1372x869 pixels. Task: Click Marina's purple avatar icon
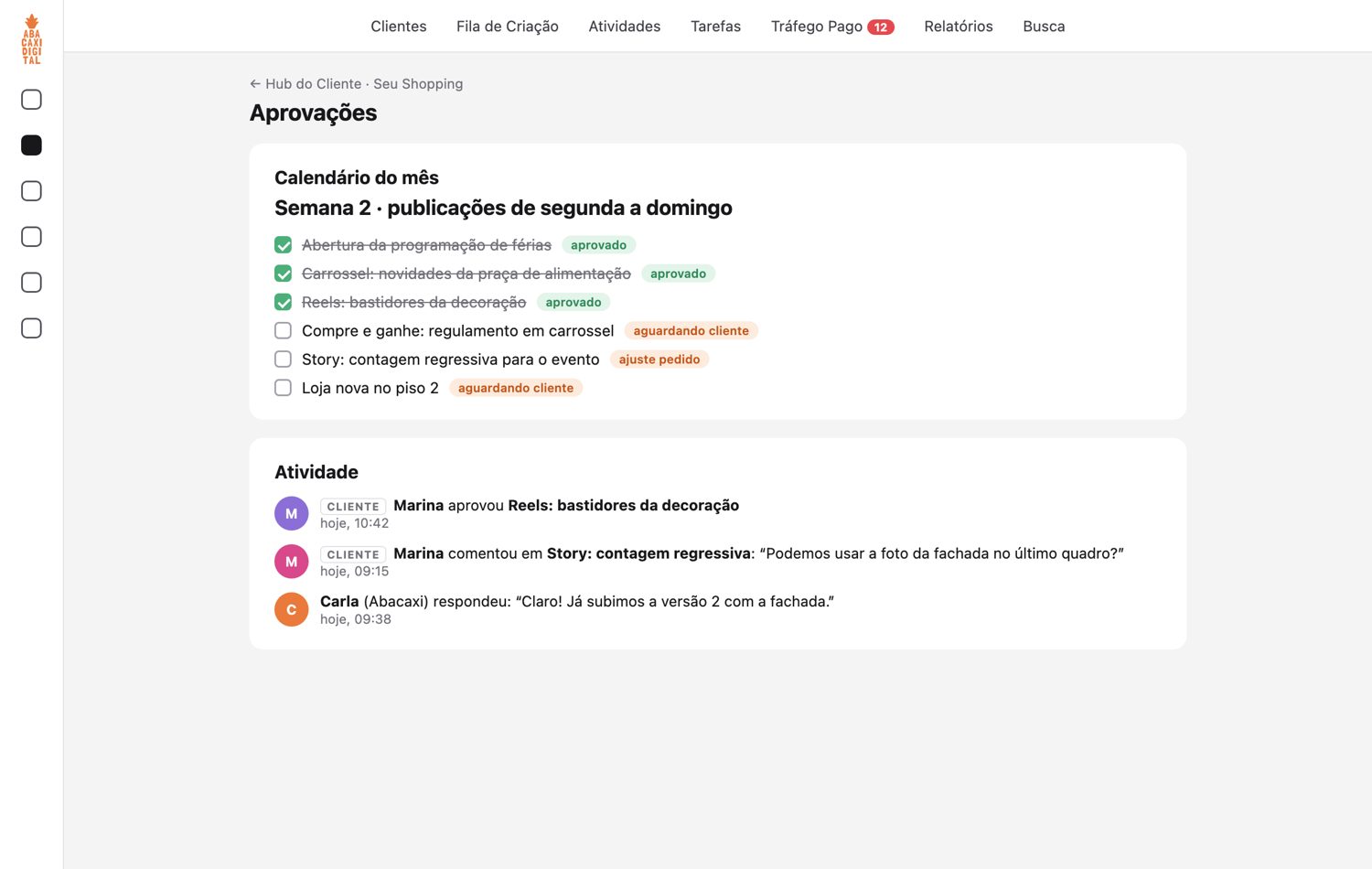pos(291,513)
